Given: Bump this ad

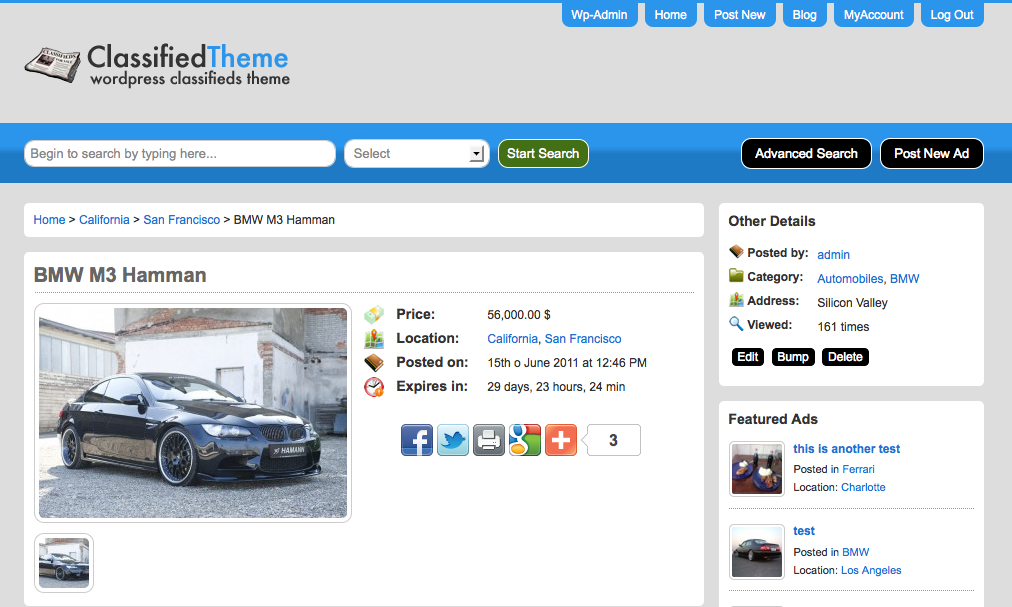Looking at the screenshot, I should 793,357.
